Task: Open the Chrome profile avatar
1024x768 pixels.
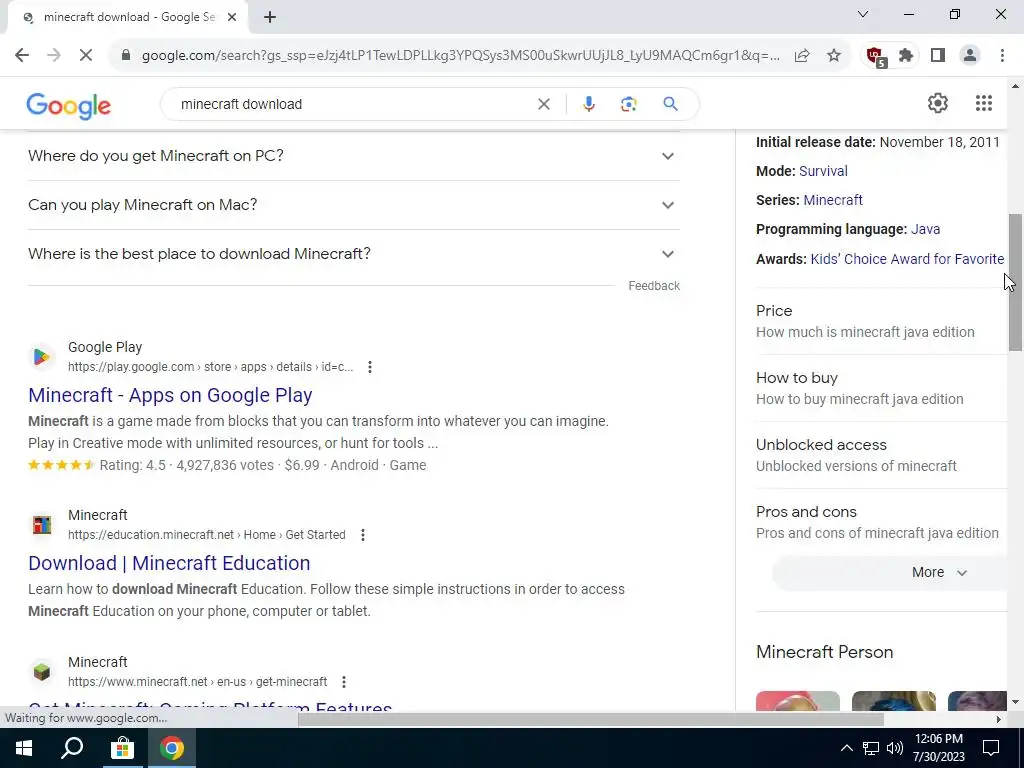Action: pyautogui.click(x=970, y=56)
